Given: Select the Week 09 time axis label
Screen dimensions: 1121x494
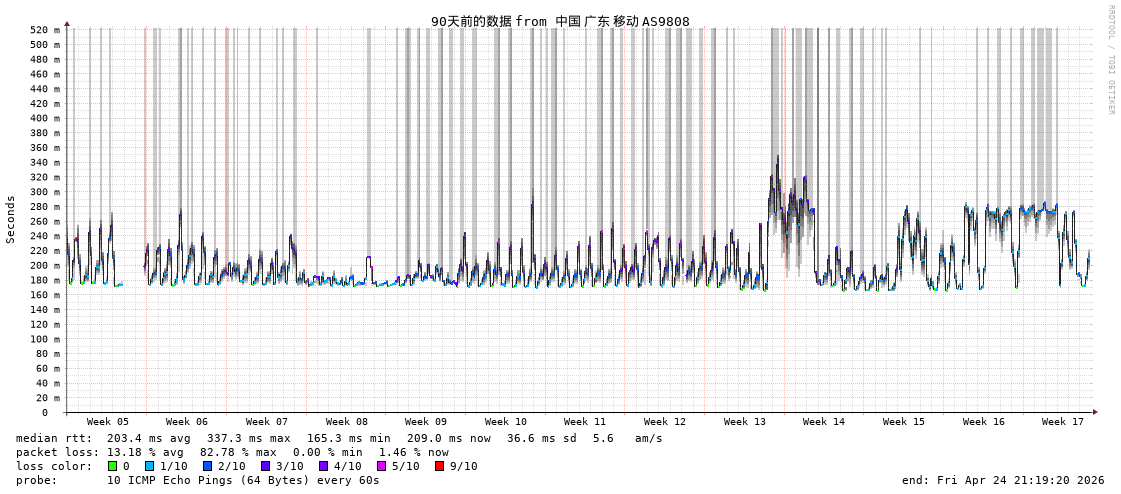Looking at the screenshot, I should [x=426, y=422].
